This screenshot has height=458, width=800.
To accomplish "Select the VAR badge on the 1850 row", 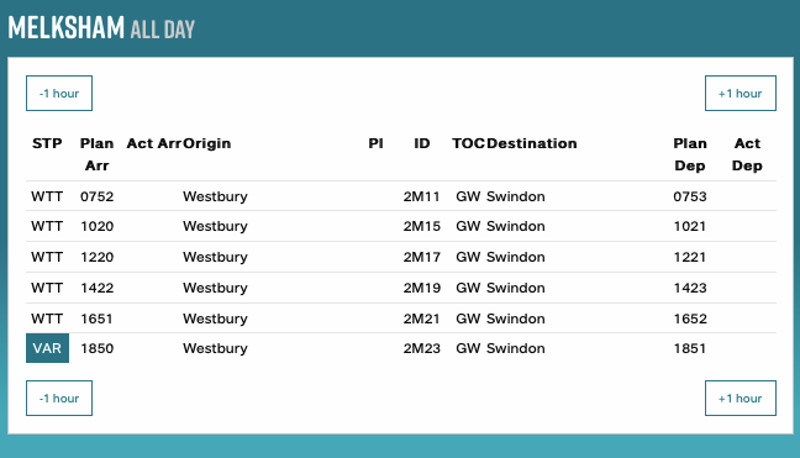I will coord(47,349).
